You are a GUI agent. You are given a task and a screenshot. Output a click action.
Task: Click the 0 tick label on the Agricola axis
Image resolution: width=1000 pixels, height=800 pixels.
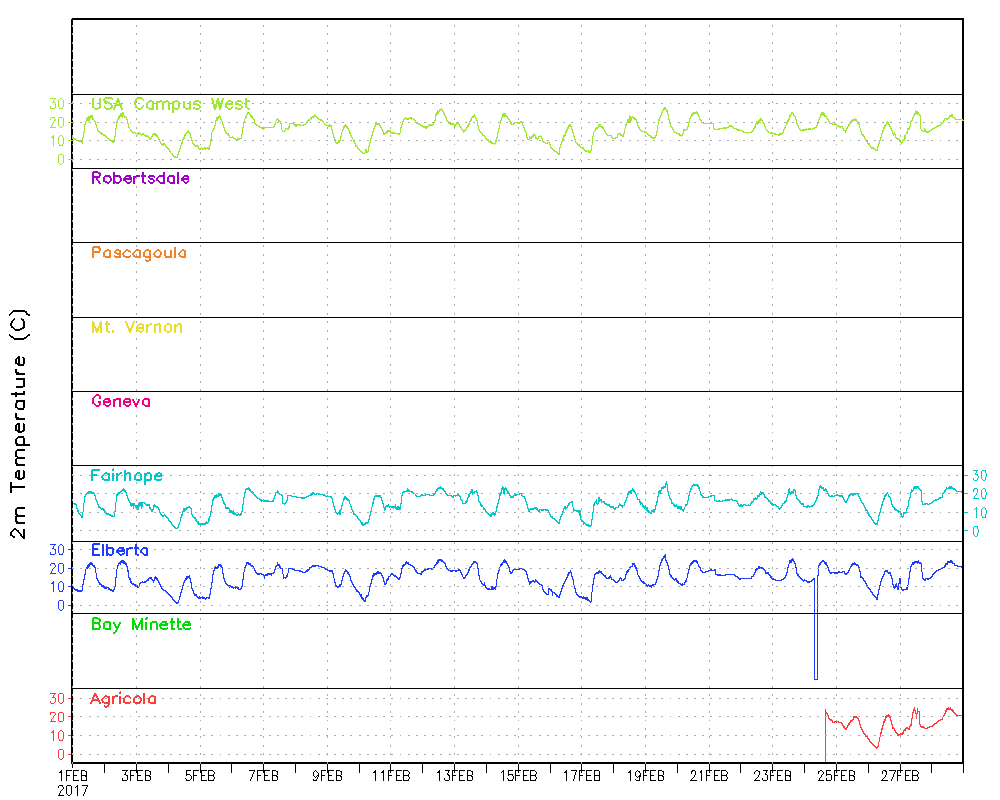coord(61,754)
